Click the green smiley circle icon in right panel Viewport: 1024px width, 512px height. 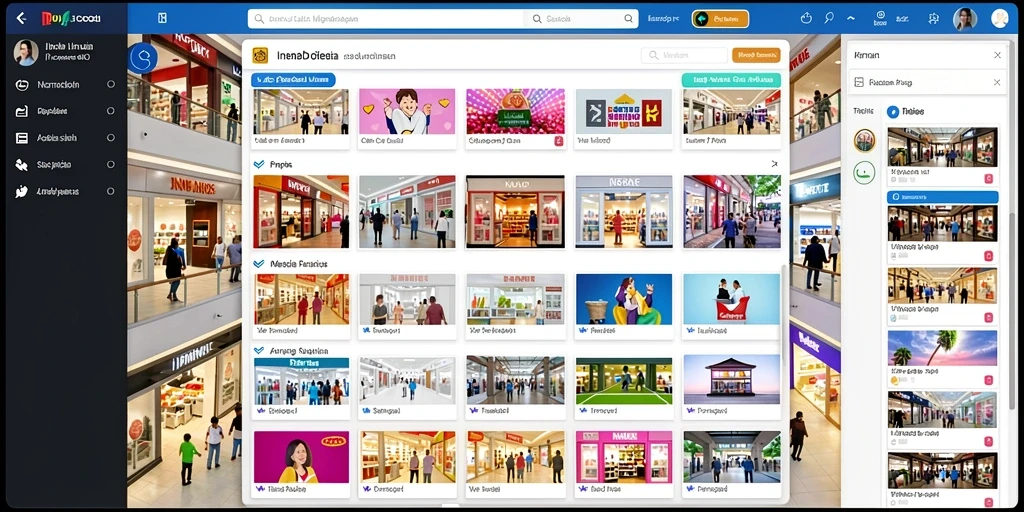[864, 172]
